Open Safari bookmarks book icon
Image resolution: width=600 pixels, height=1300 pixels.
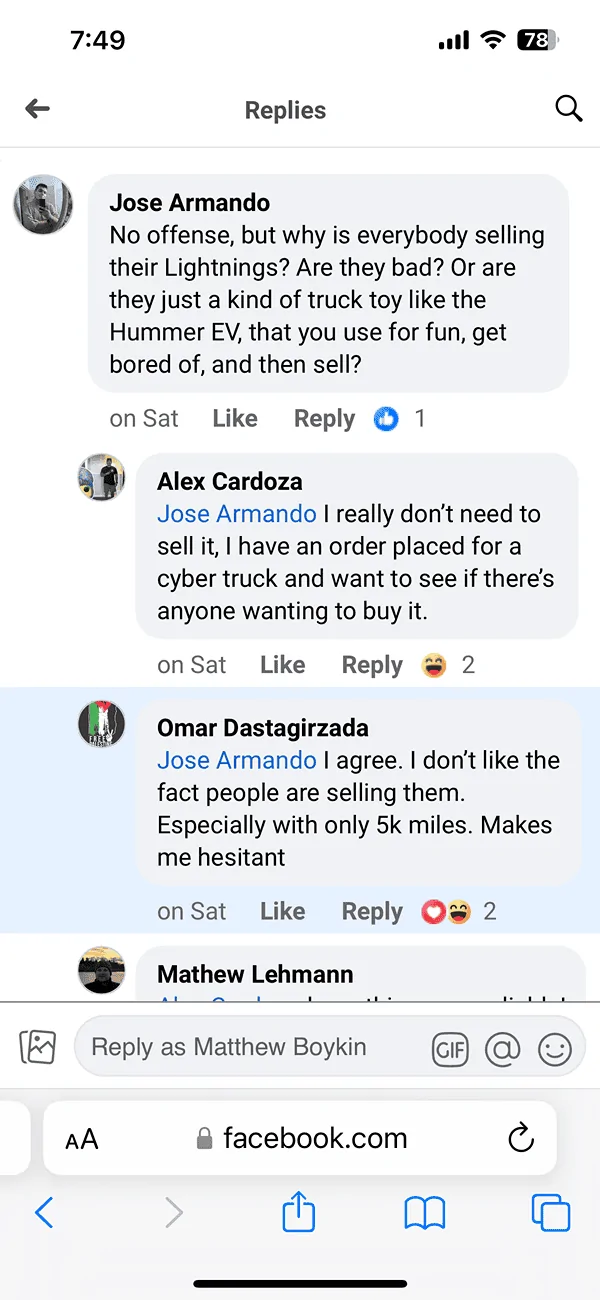(424, 1213)
